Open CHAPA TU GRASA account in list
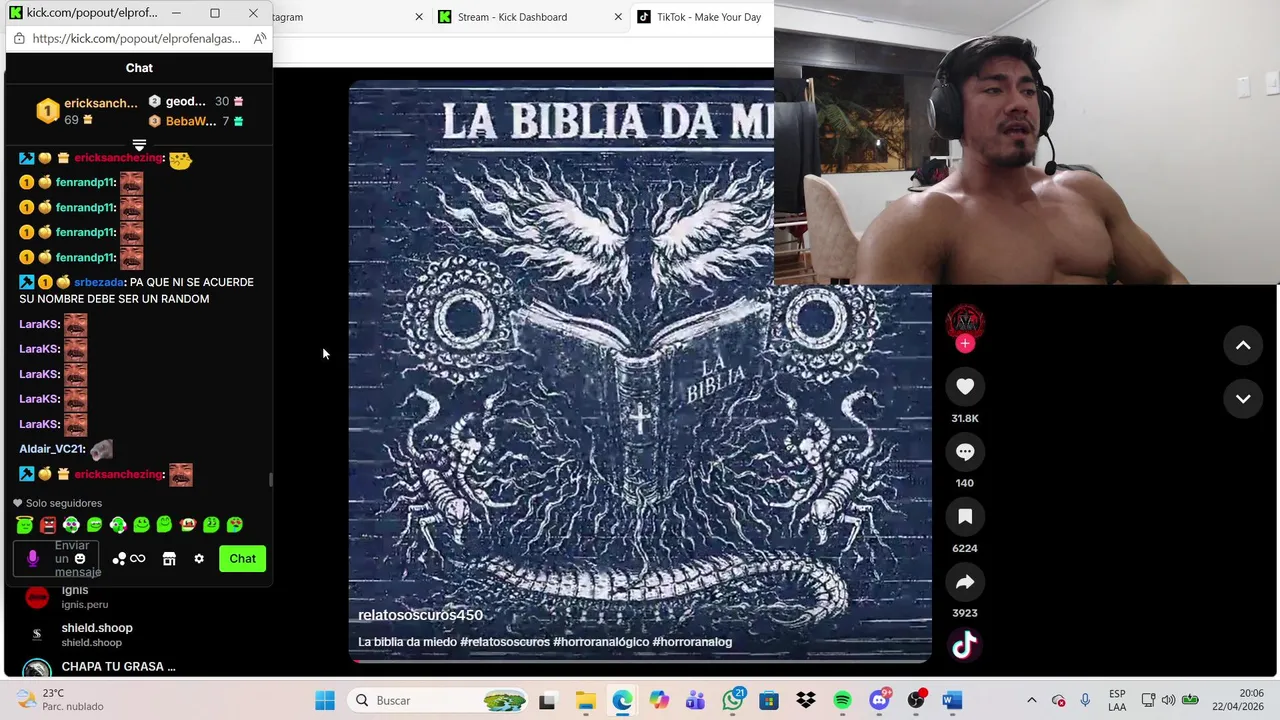Image resolution: width=1280 pixels, height=720 pixels. 100,667
